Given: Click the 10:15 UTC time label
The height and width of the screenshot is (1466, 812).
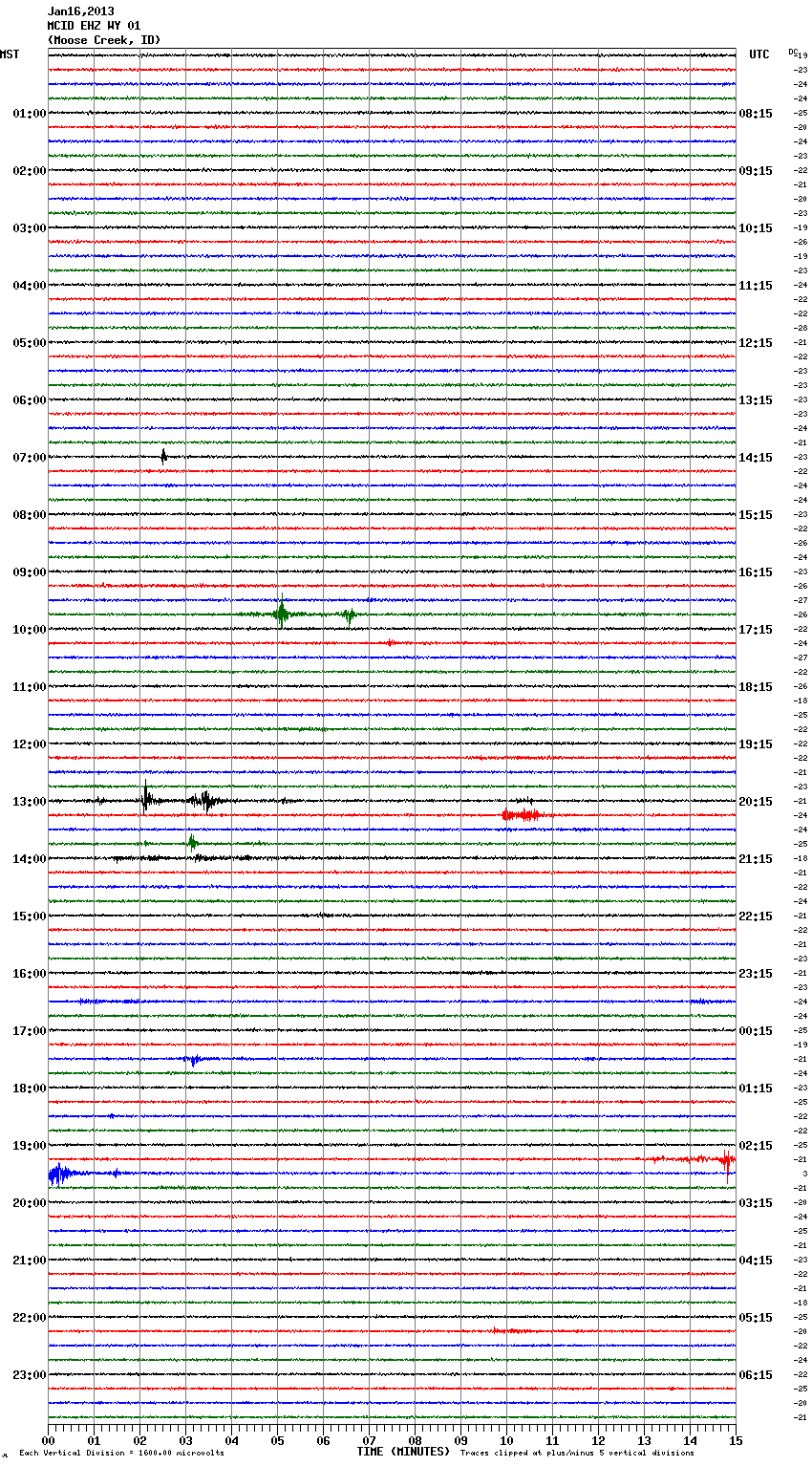Looking at the screenshot, I should (x=756, y=228).
